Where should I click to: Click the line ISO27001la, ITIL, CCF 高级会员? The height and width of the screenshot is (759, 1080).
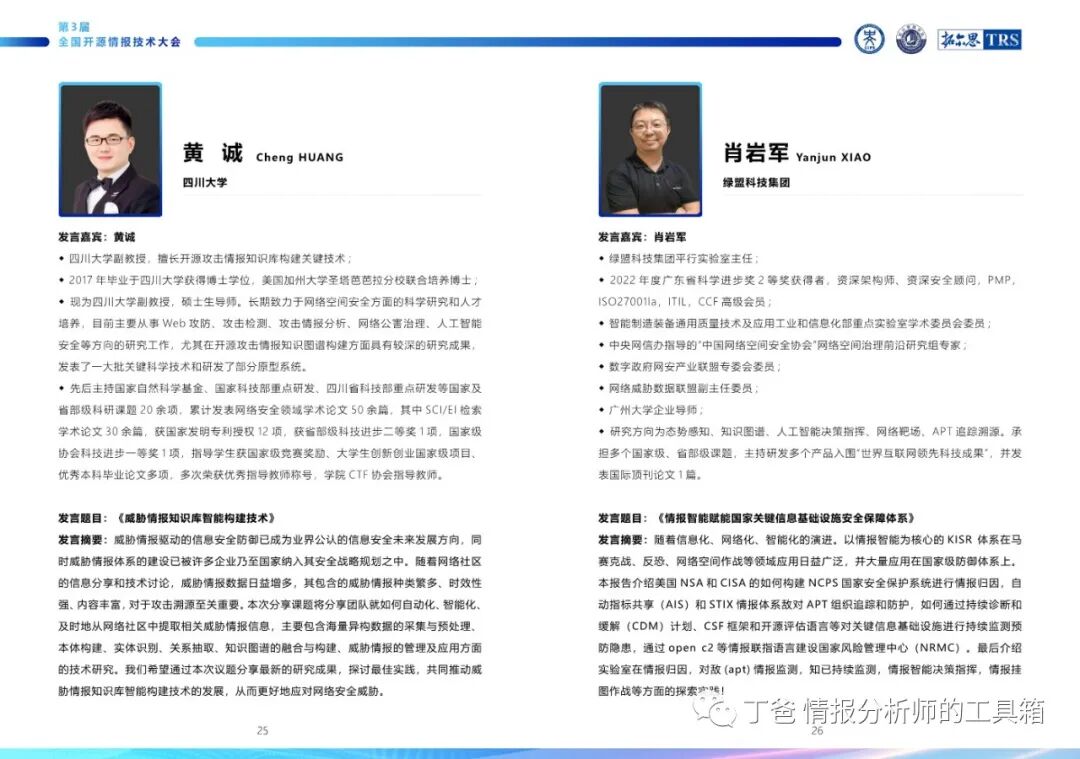click(x=685, y=302)
